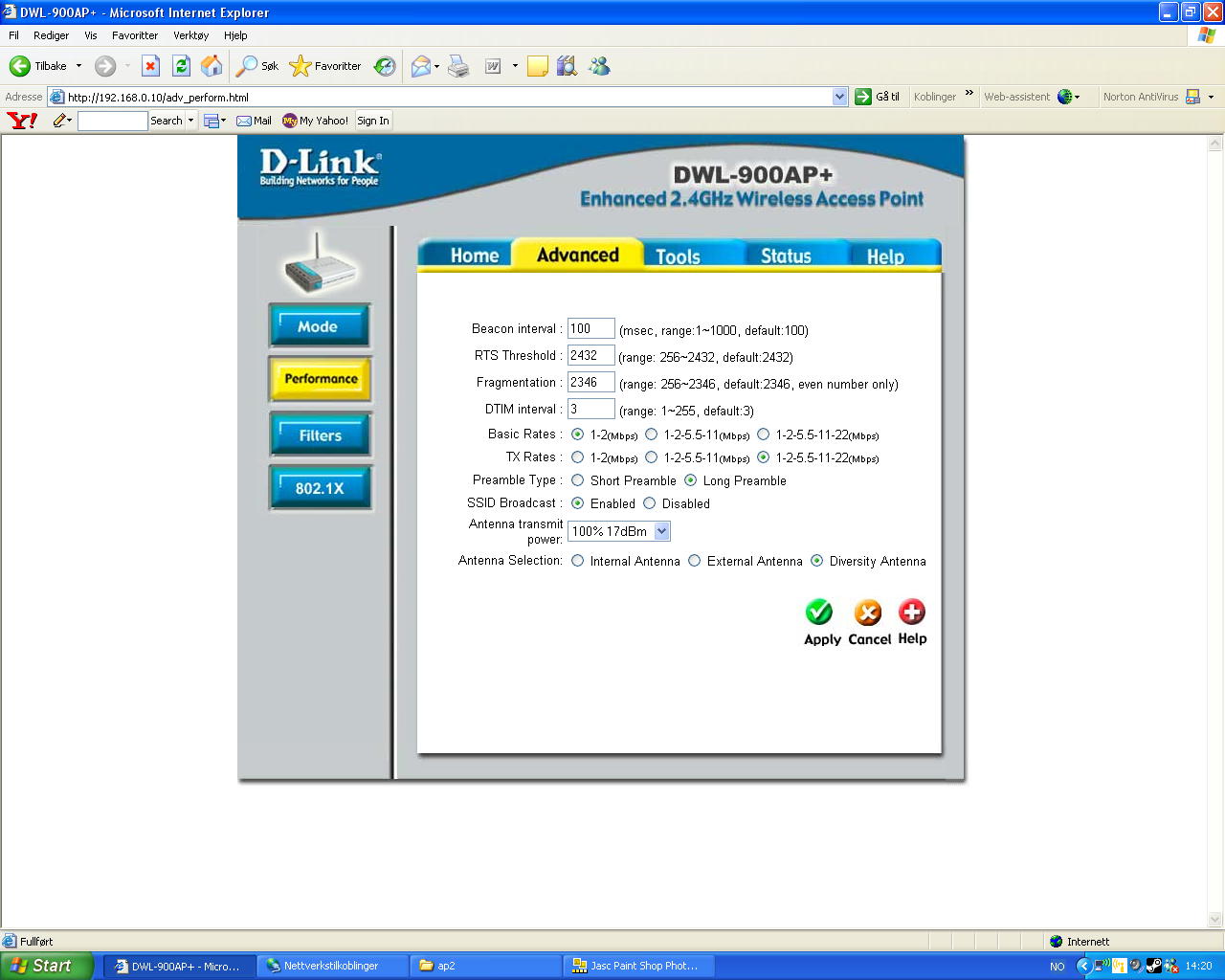
Task: Open browsing History from the toolbar
Action: (x=385, y=66)
